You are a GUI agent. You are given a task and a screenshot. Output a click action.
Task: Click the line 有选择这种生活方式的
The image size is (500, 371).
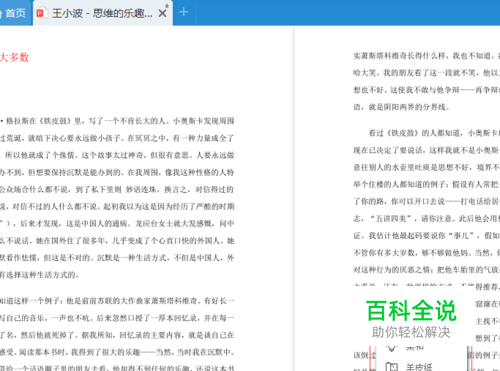(40, 275)
